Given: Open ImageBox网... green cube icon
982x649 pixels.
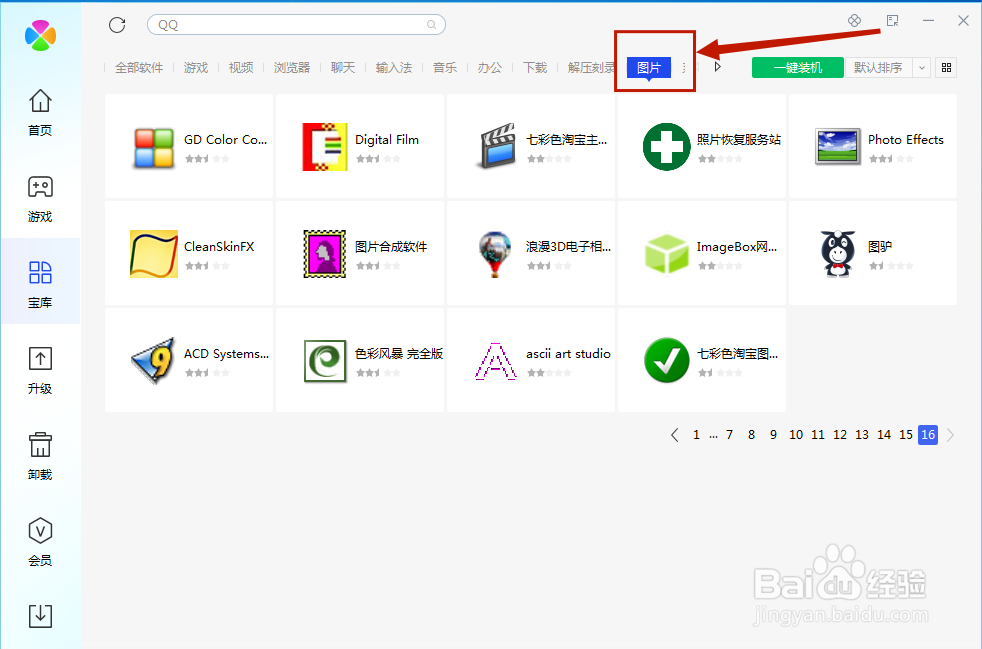Looking at the screenshot, I should coord(666,254).
